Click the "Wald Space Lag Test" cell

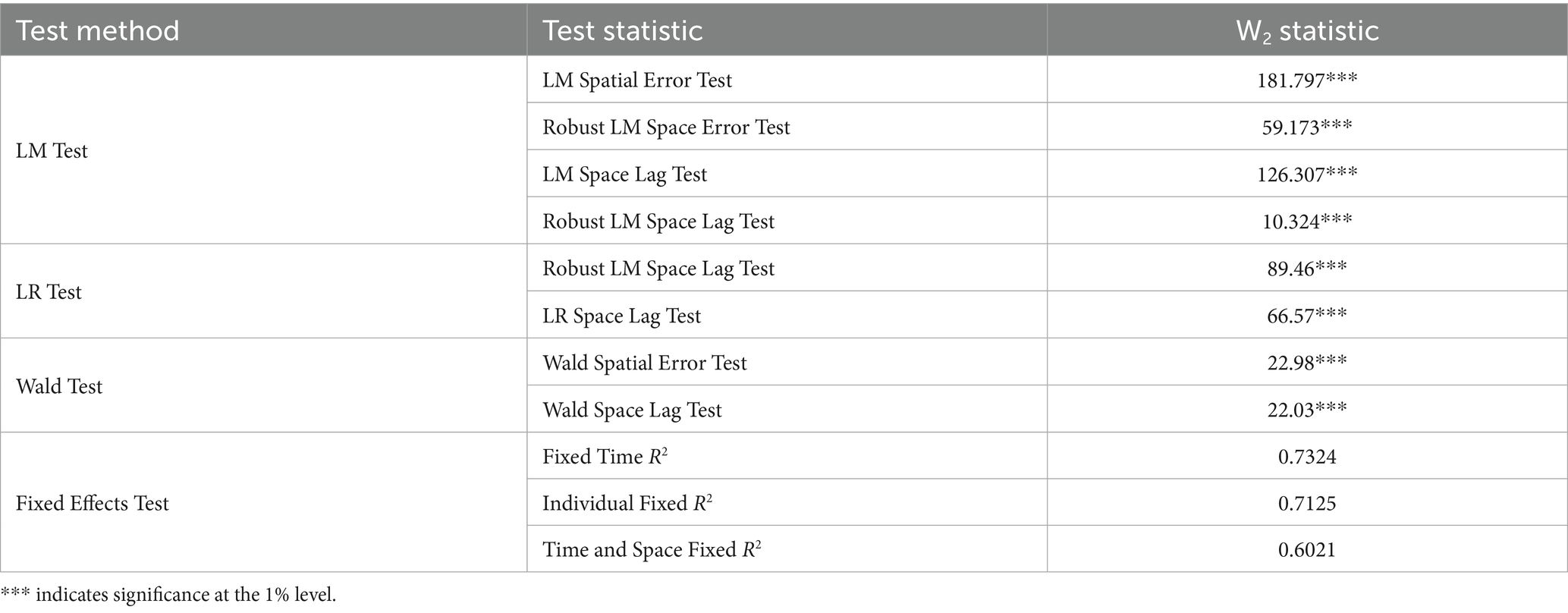point(632,410)
